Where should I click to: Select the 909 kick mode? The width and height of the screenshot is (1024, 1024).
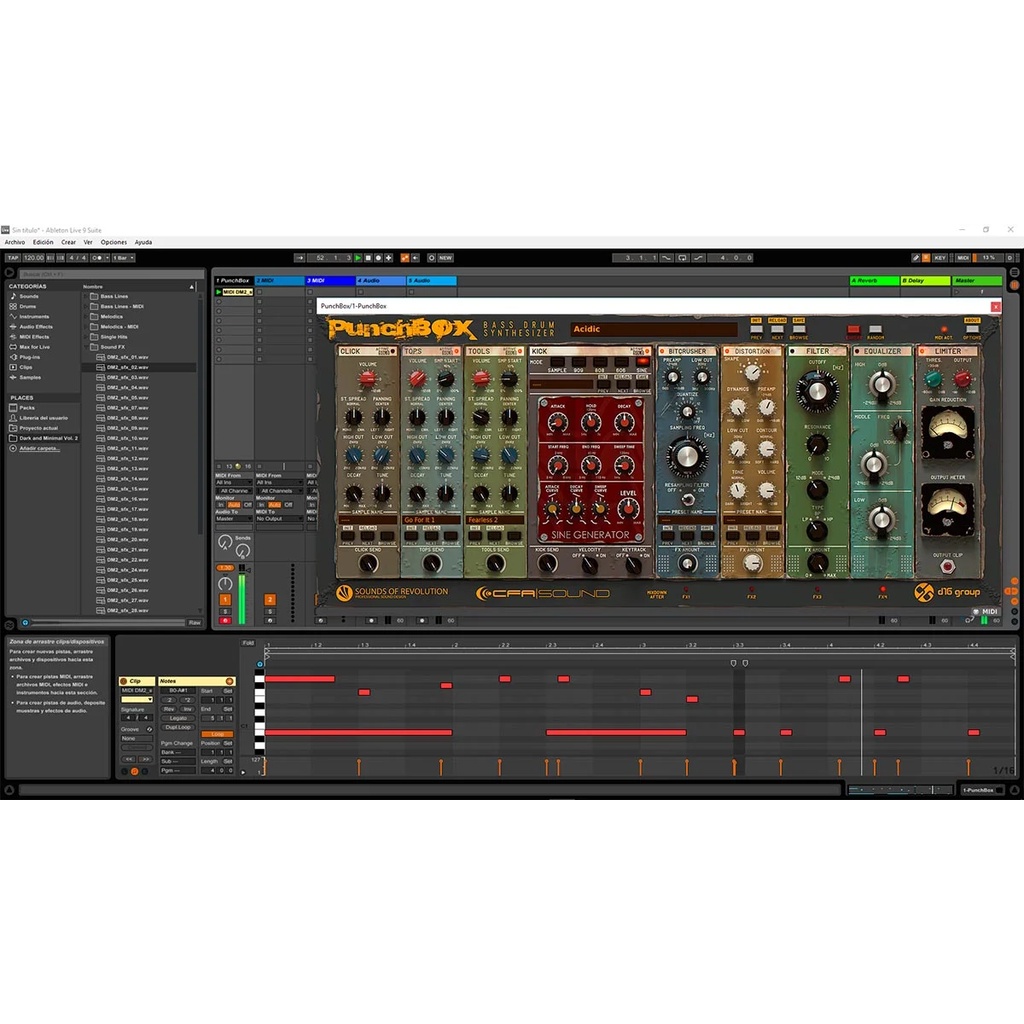[x=578, y=361]
